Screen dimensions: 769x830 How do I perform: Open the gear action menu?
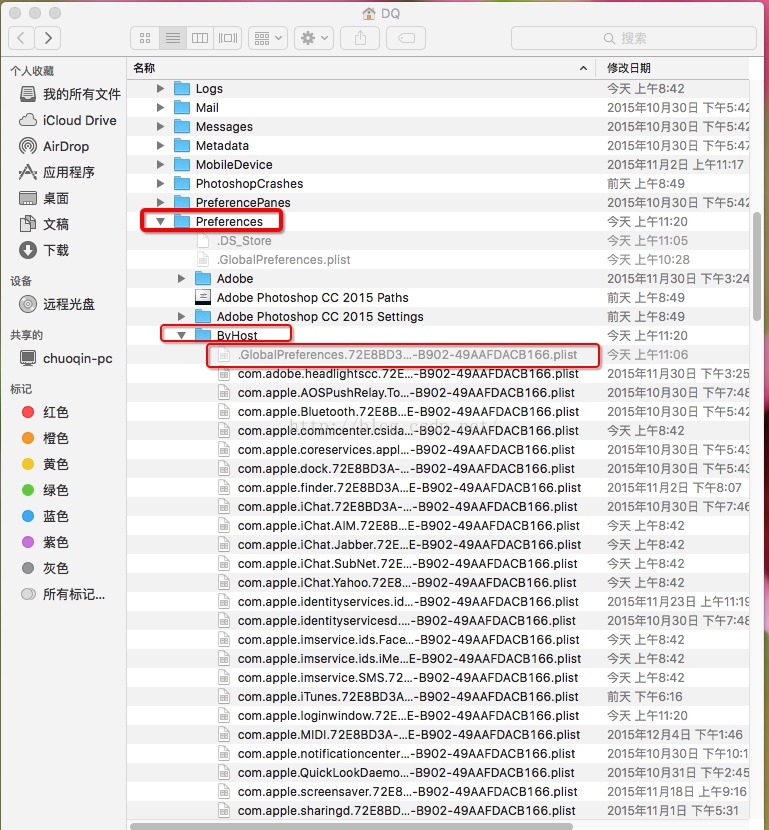pyautogui.click(x=314, y=38)
